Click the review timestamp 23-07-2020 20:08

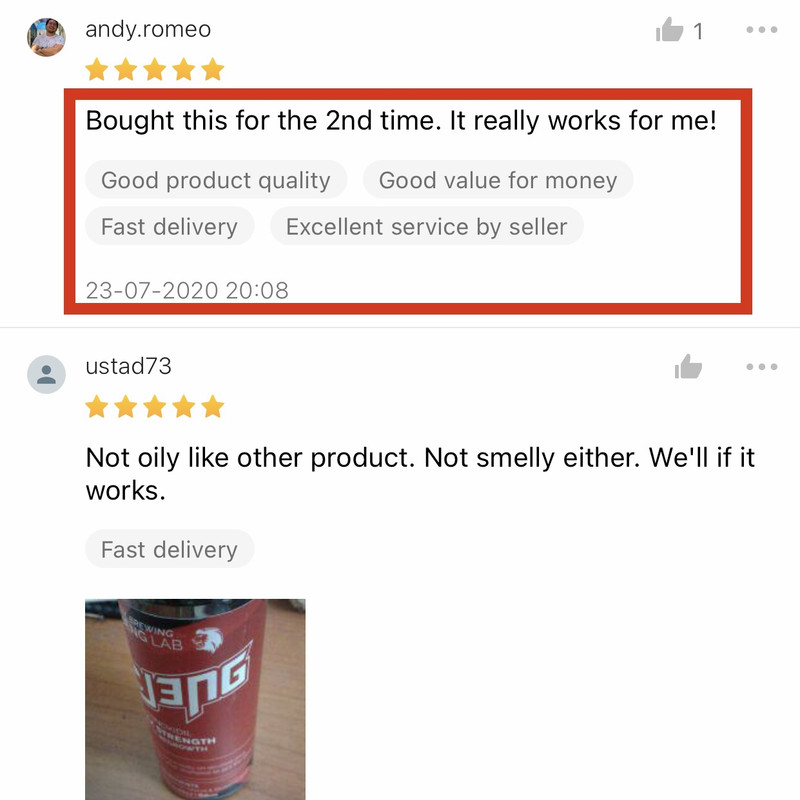pos(187,290)
